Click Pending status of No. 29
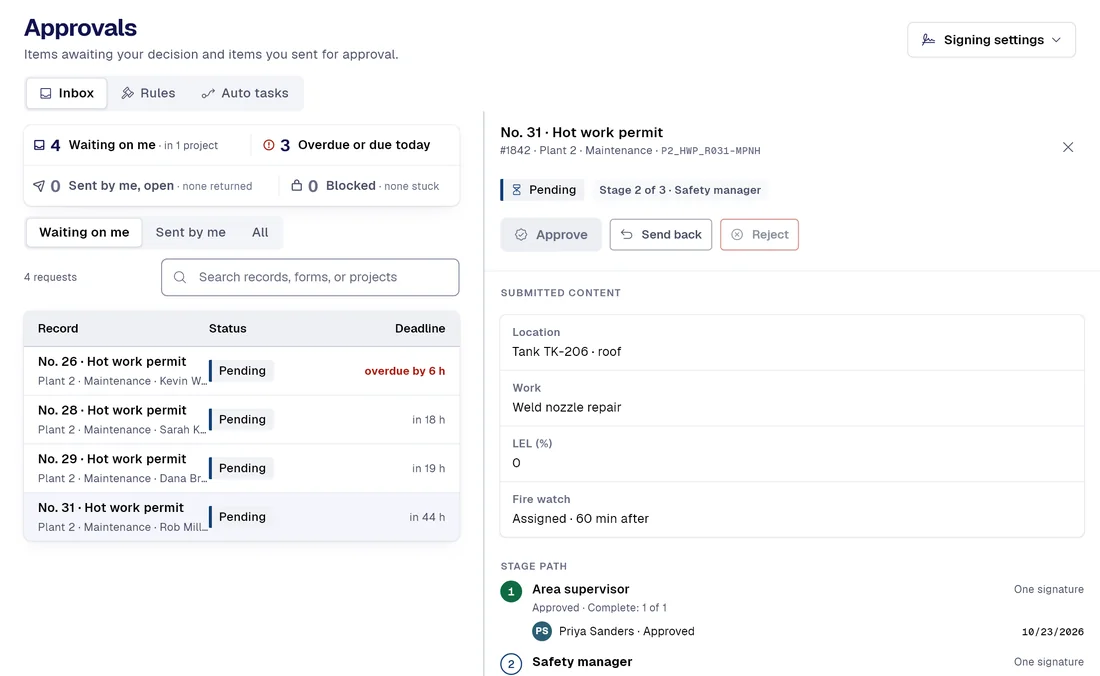Image resolution: width=1100 pixels, height=676 pixels. [241, 468]
